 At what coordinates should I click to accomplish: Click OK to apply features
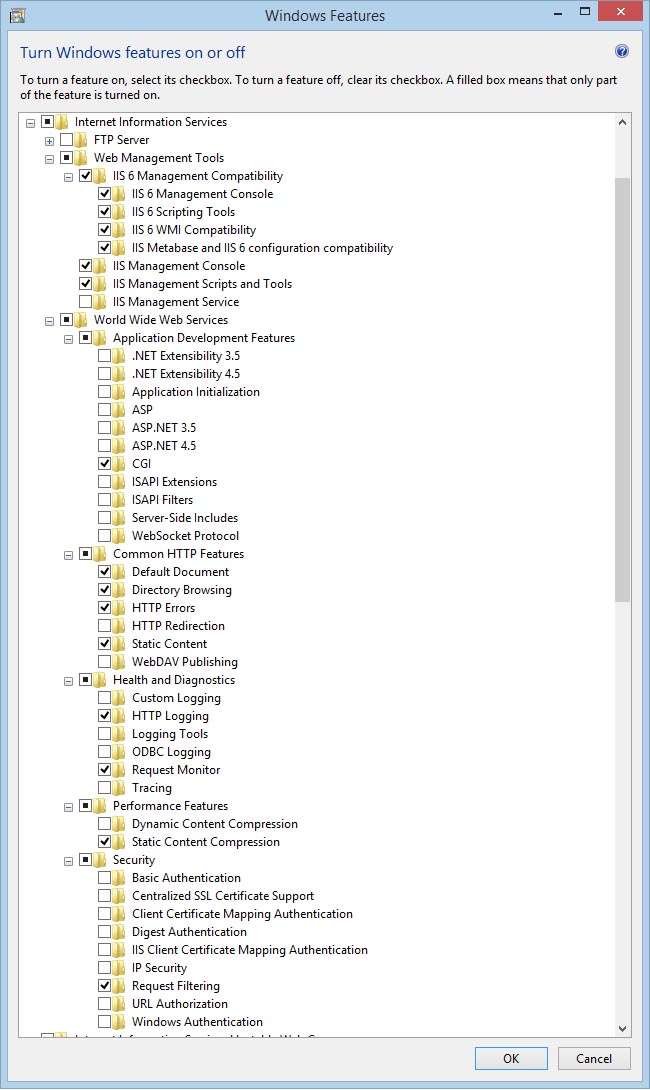pos(511,1058)
